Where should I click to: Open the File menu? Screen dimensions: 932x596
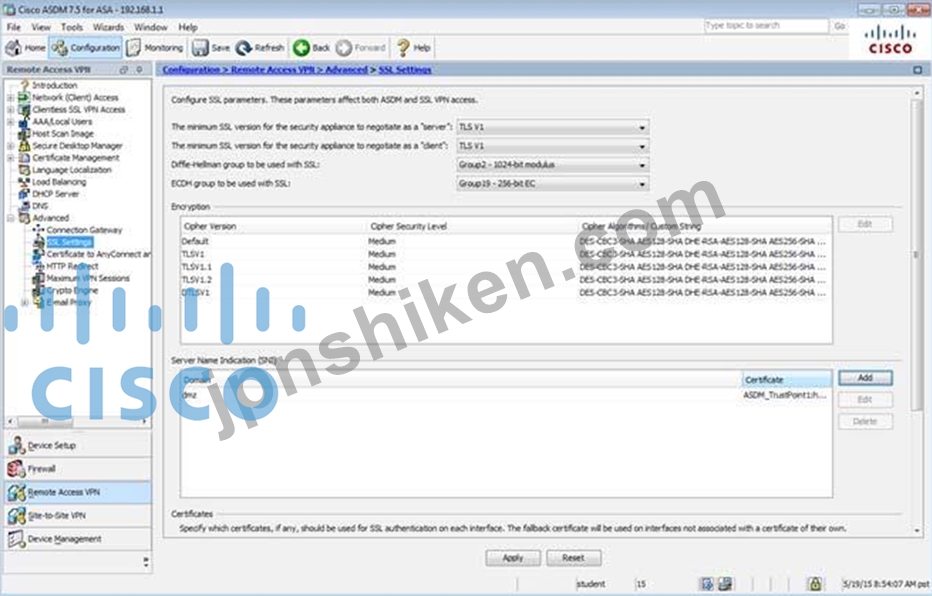(x=14, y=27)
